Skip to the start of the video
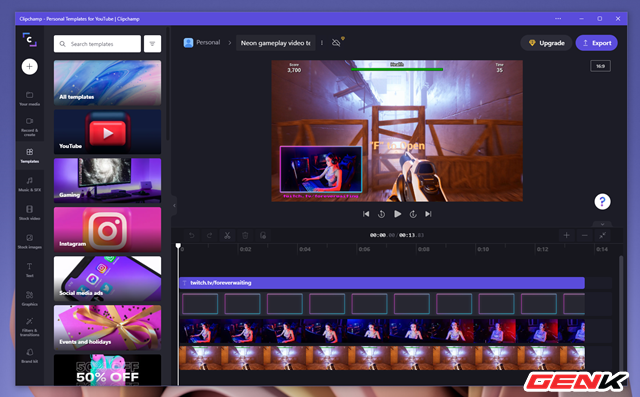This screenshot has width=640, height=397. click(366, 214)
